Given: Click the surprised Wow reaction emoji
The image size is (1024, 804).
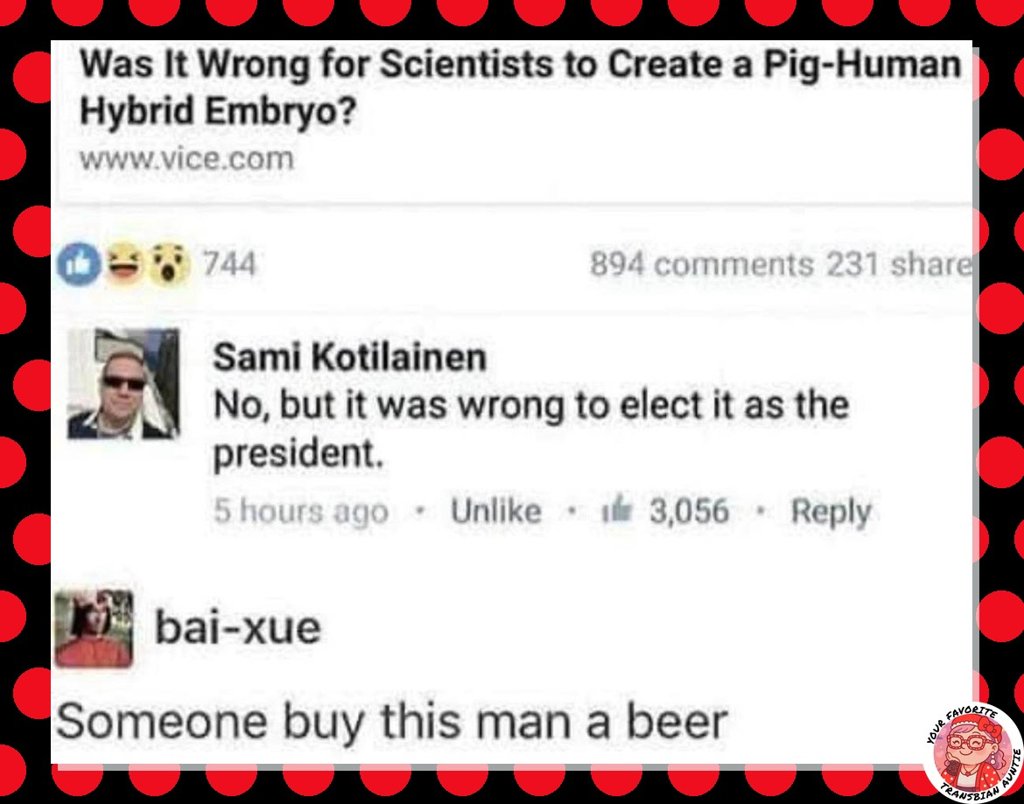Looking at the screenshot, I should click(x=170, y=266).
